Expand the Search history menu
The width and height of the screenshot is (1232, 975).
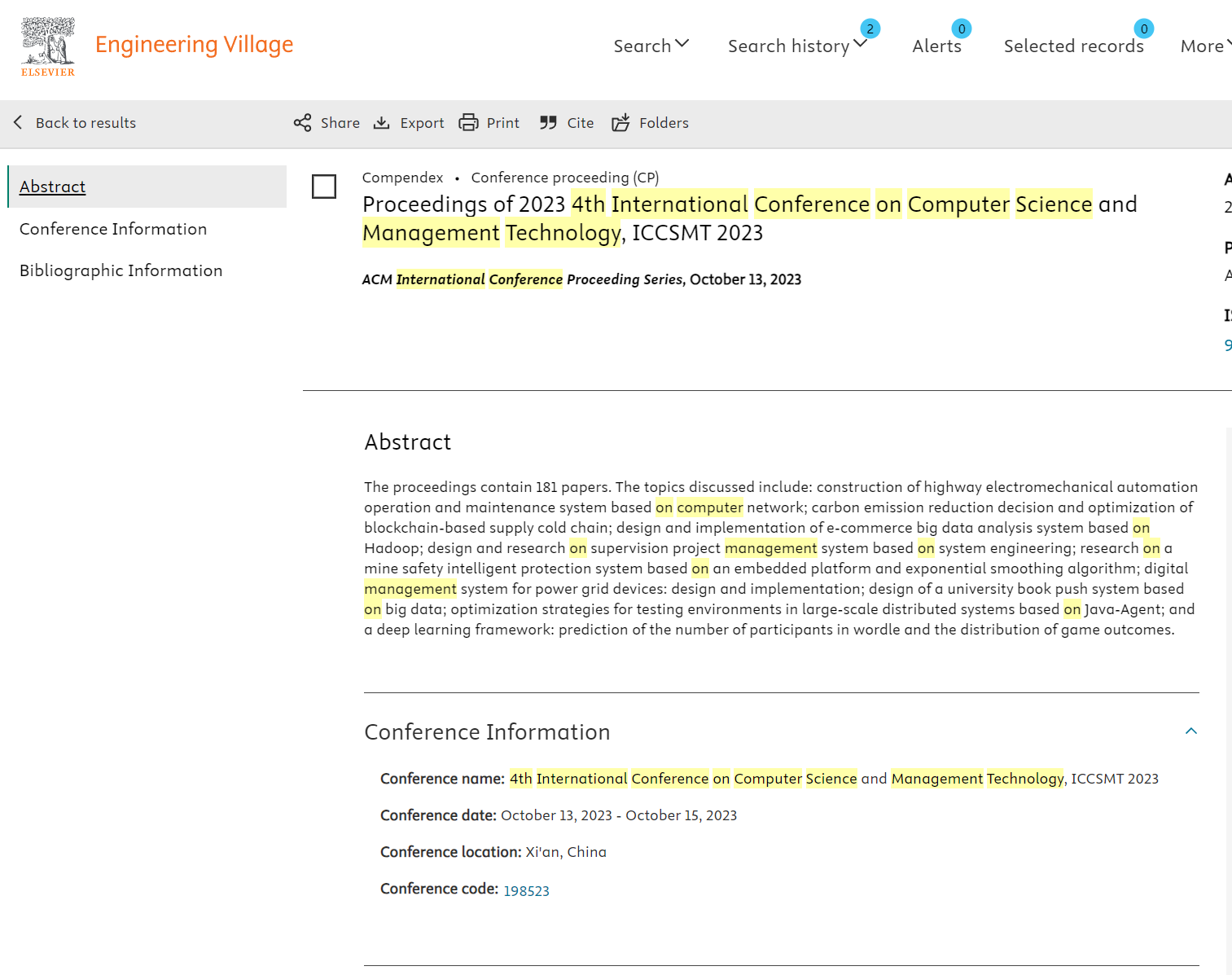tap(797, 46)
